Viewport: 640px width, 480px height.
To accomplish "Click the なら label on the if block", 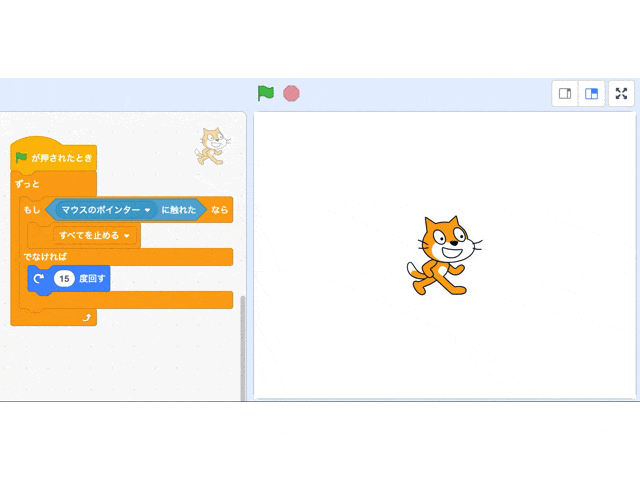I will (x=220, y=210).
